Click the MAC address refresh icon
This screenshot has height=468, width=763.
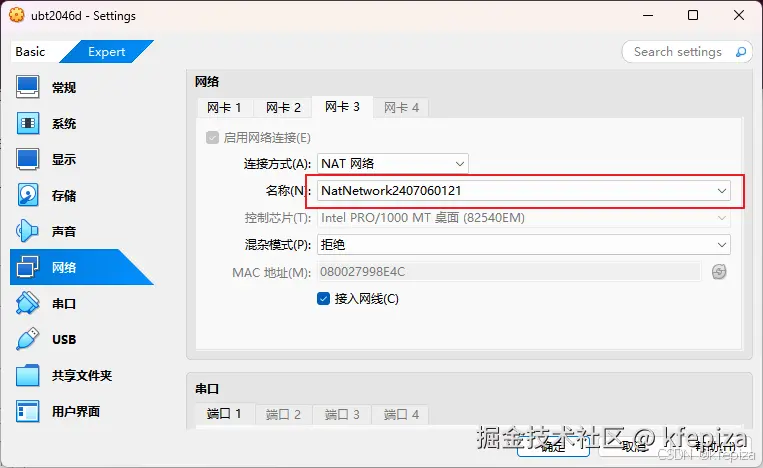[x=719, y=271]
